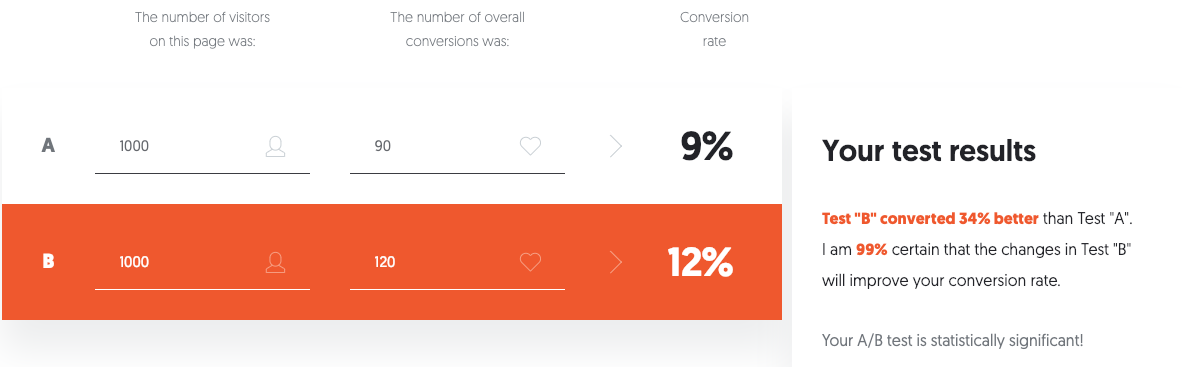Image resolution: width=1182 pixels, height=367 pixels.
Task: Click the person icon in row B
Action: click(x=276, y=262)
